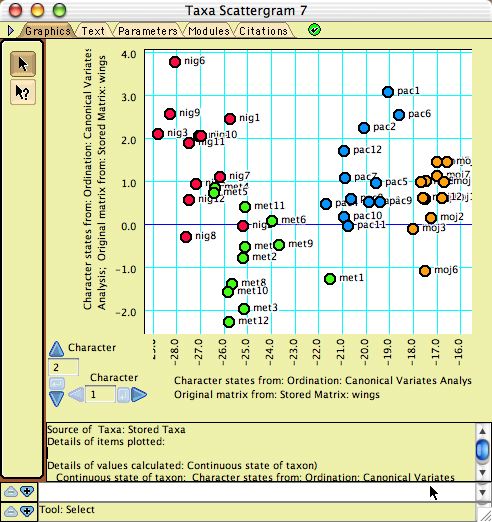Select the arrow selection tool
This screenshot has height=522, width=492.
pos(23,64)
